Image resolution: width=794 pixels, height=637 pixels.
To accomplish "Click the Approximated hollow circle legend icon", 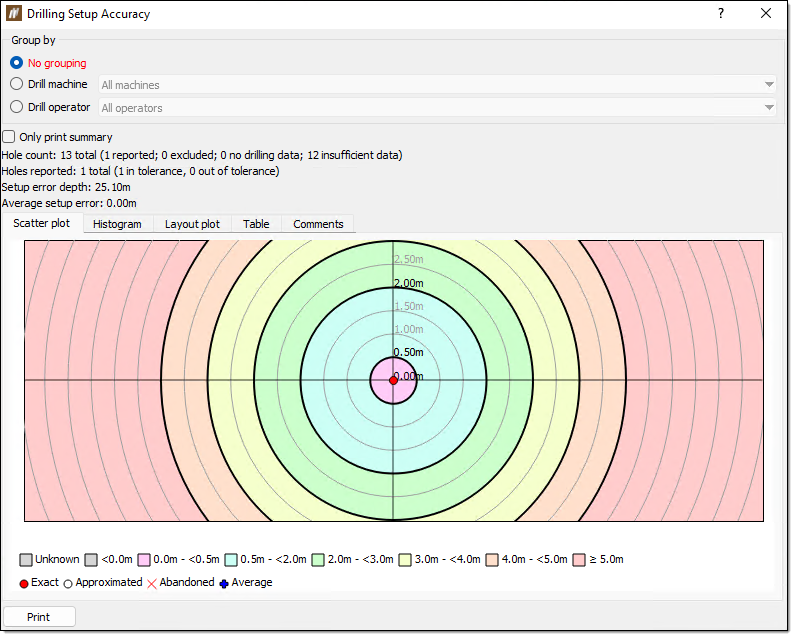I will click(68, 585).
